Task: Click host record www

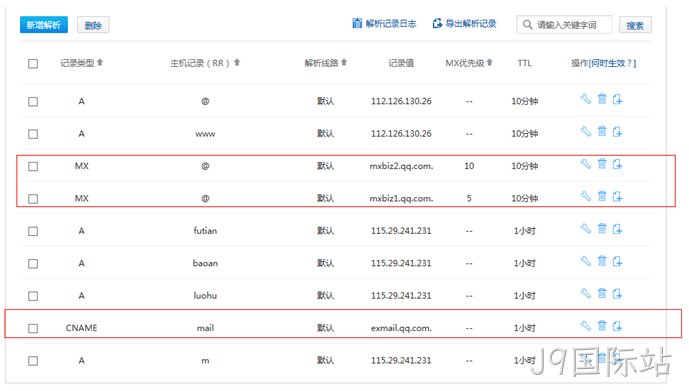Action: click(205, 134)
